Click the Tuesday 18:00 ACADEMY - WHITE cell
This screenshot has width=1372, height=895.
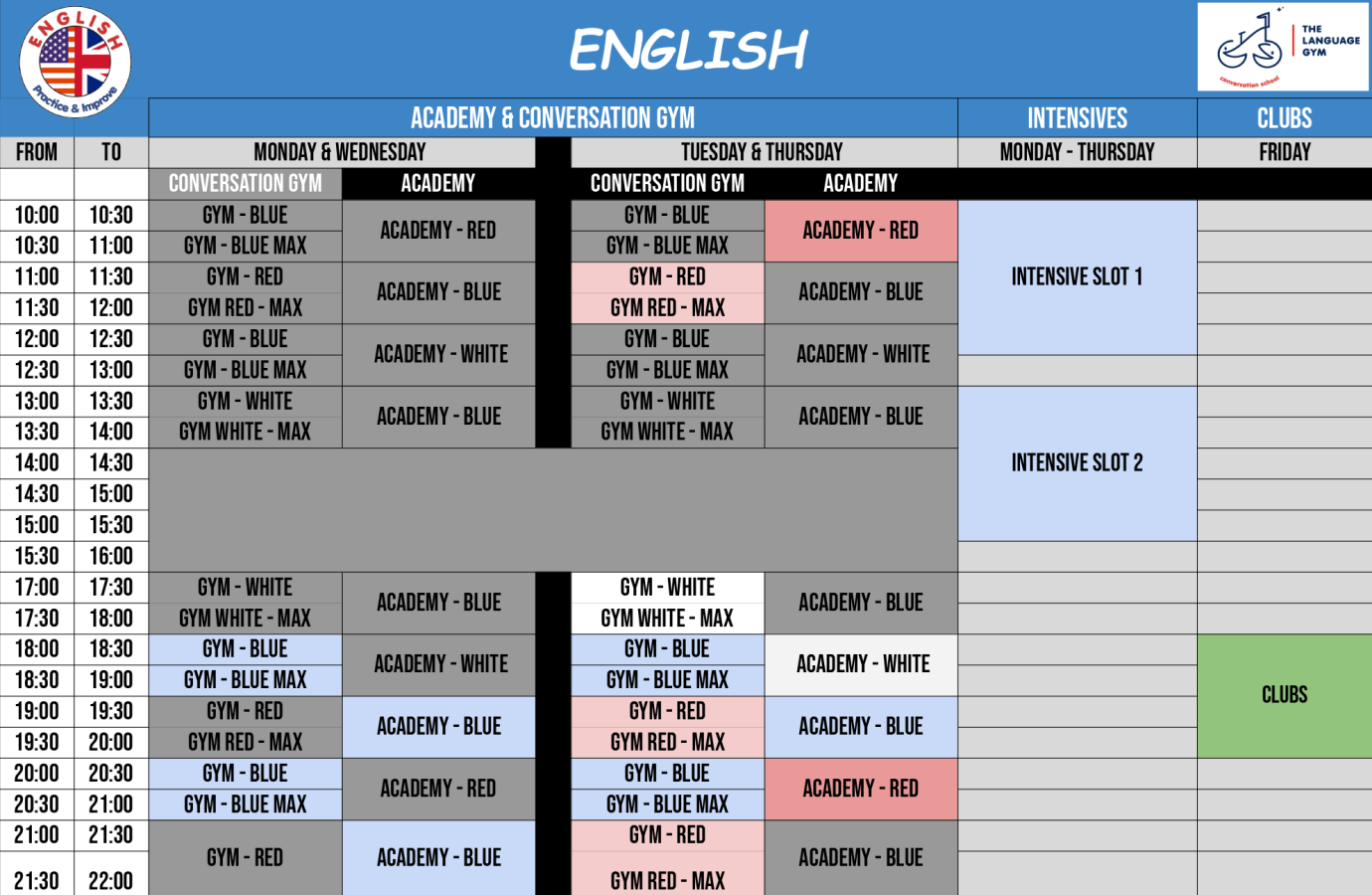861,664
